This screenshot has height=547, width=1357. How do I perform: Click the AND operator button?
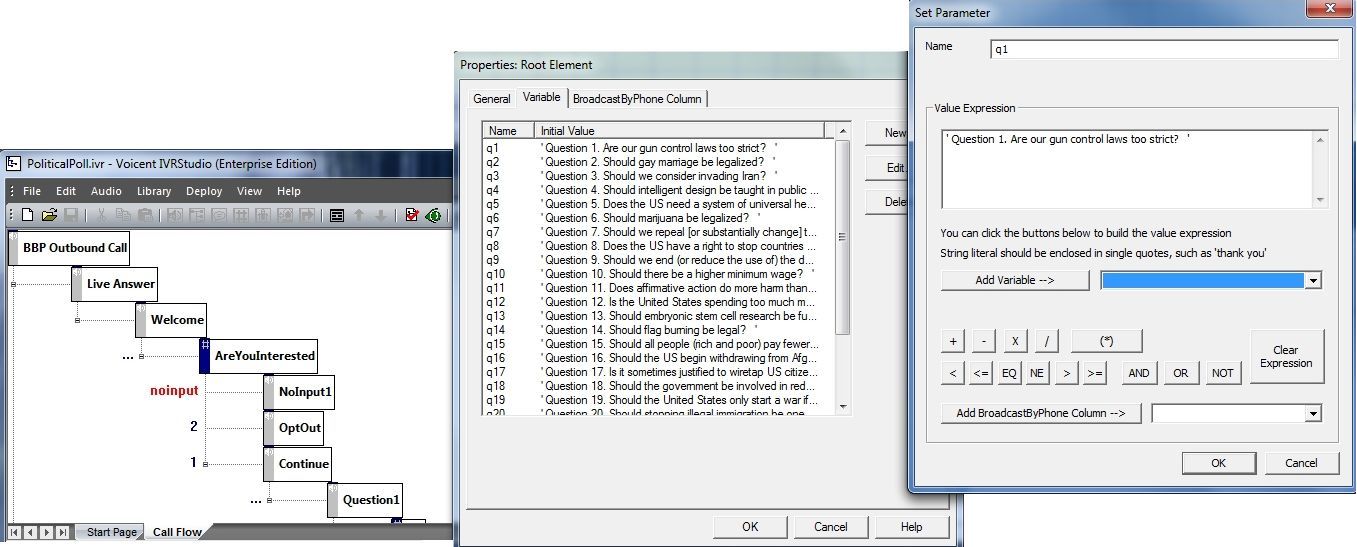click(1138, 373)
